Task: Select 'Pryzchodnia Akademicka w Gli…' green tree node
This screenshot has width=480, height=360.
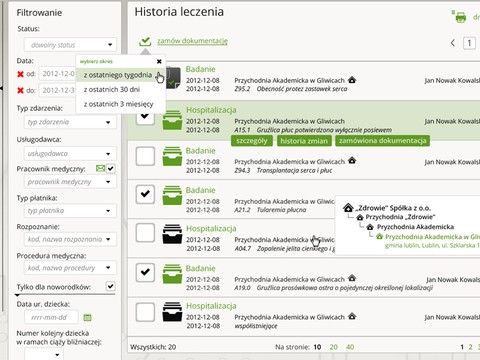Action: (432, 237)
